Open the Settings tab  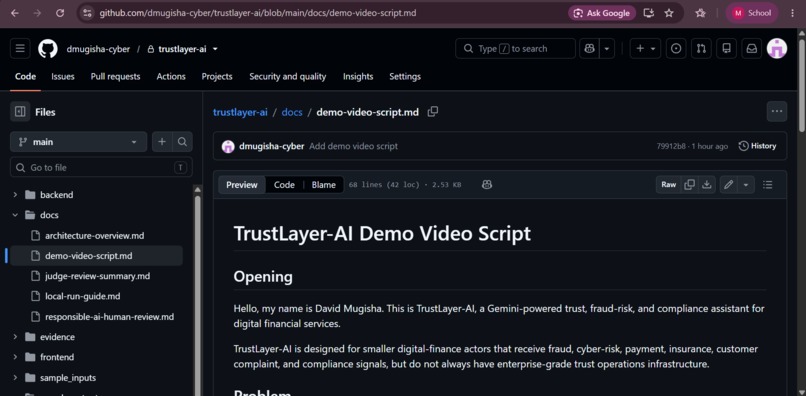pyautogui.click(x=405, y=77)
